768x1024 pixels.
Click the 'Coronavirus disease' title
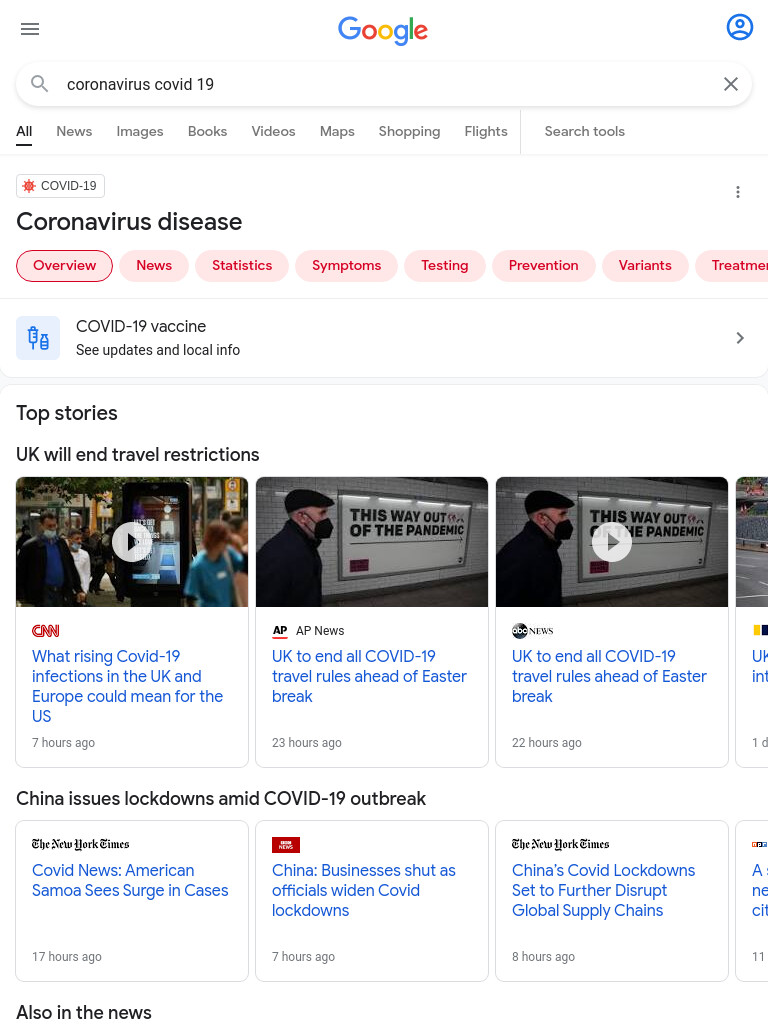coord(129,222)
